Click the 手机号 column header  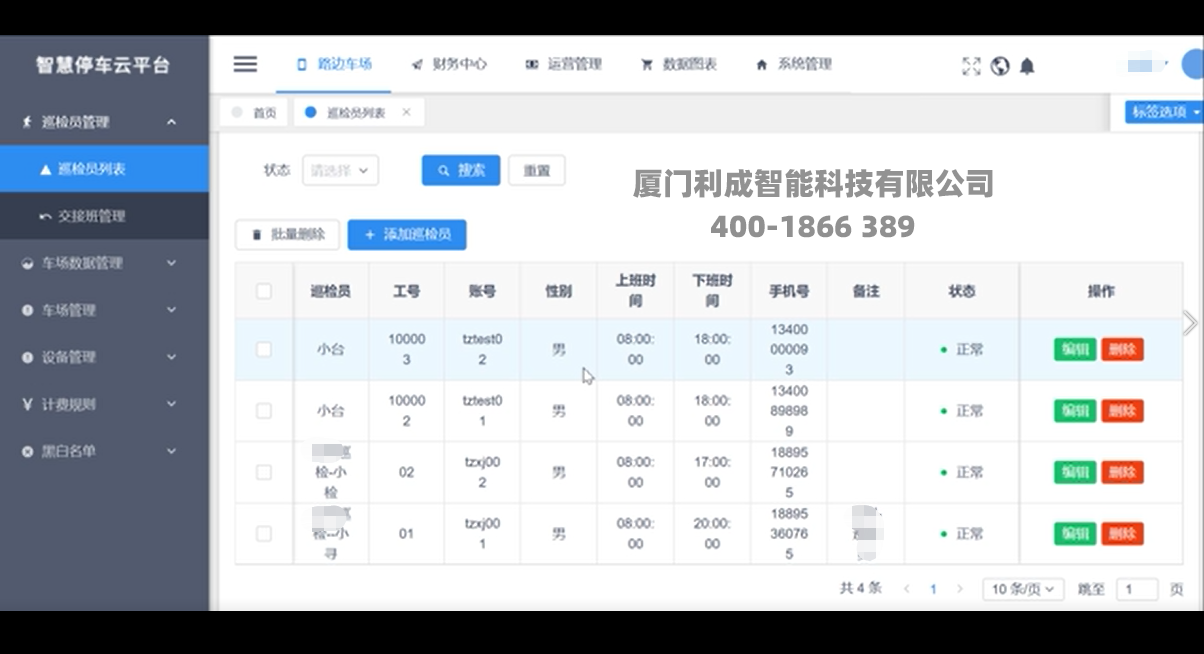[x=789, y=291]
